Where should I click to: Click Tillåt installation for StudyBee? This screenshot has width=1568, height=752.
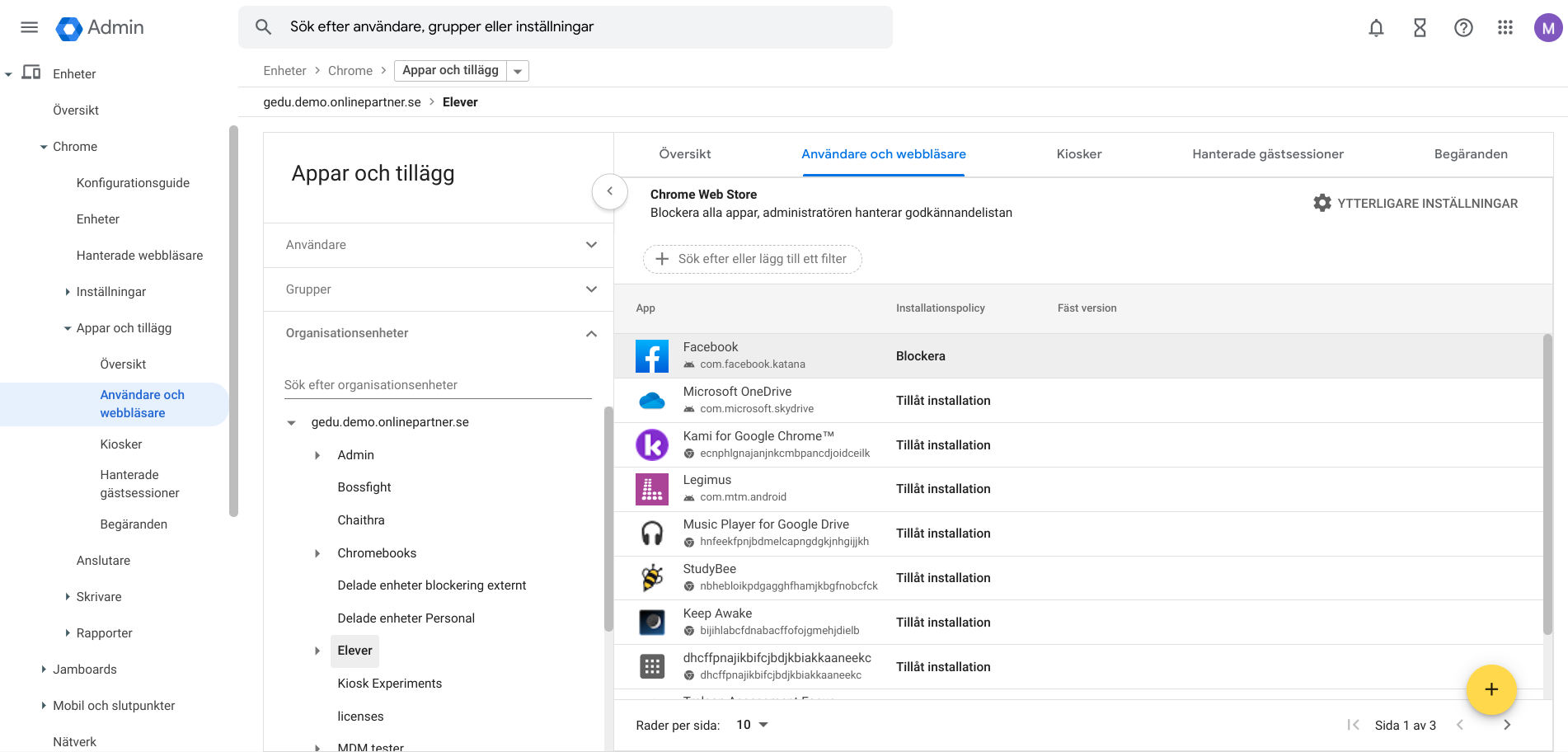point(943,578)
